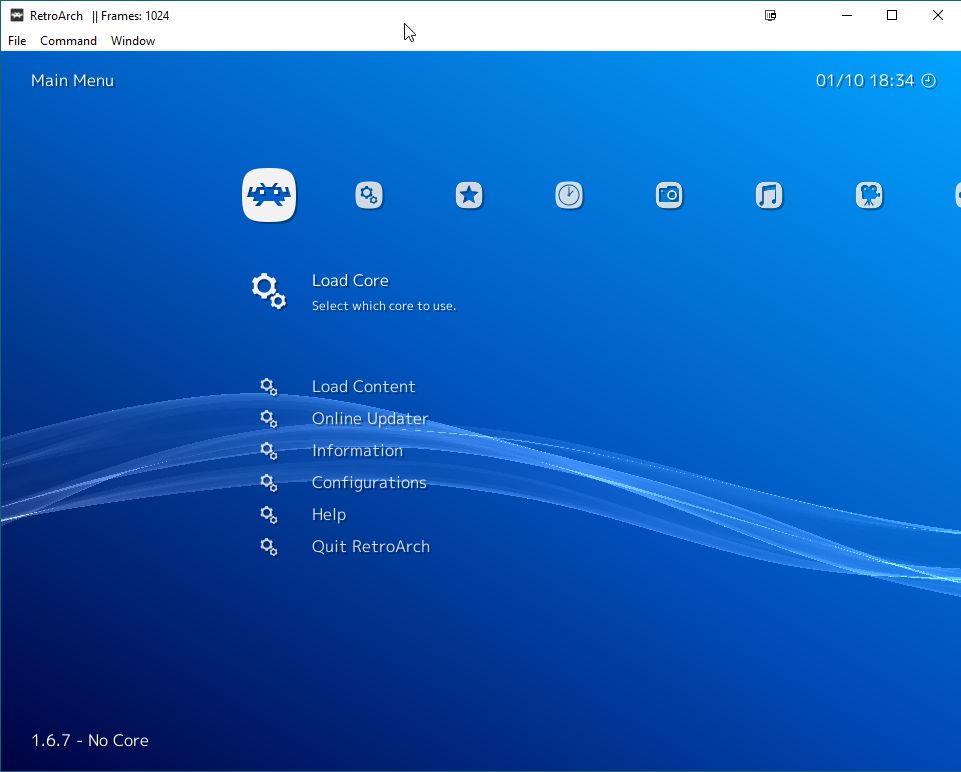Viewport: 961px width, 772px height.
Task: Select the Images camera icon
Action: [668, 195]
